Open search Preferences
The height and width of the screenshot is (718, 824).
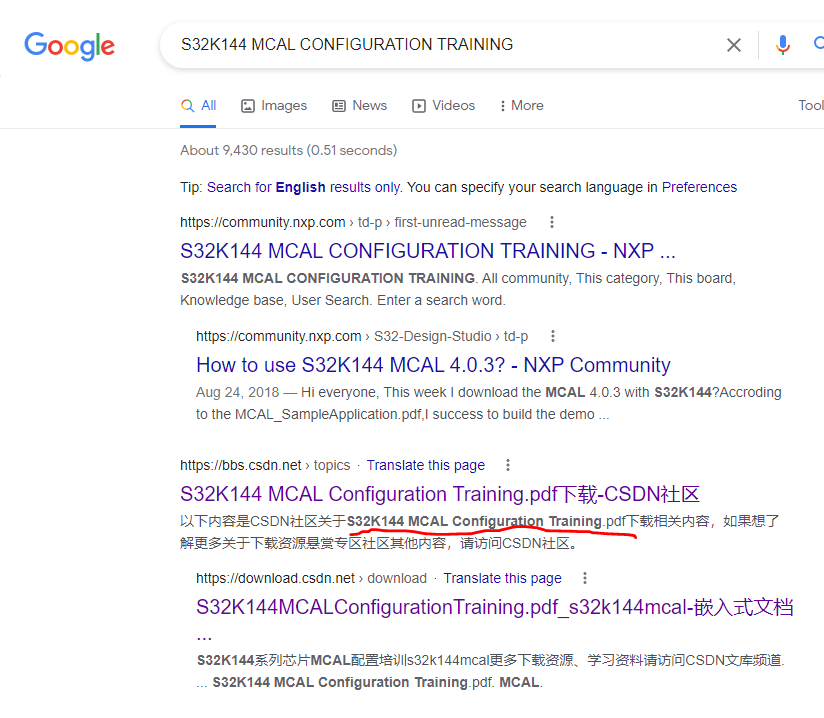(x=699, y=186)
